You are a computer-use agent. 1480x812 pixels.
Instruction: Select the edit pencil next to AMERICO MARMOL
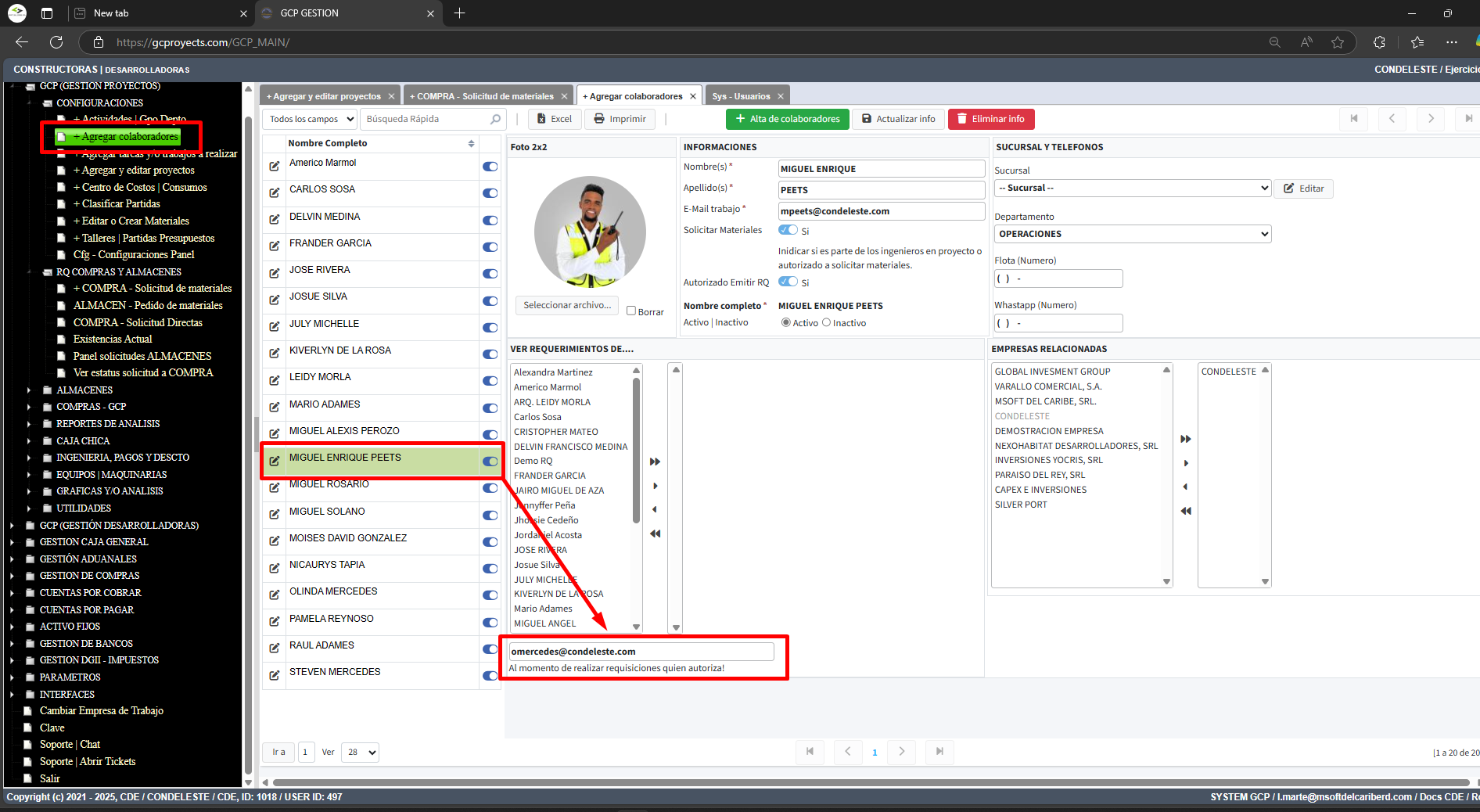(274, 166)
